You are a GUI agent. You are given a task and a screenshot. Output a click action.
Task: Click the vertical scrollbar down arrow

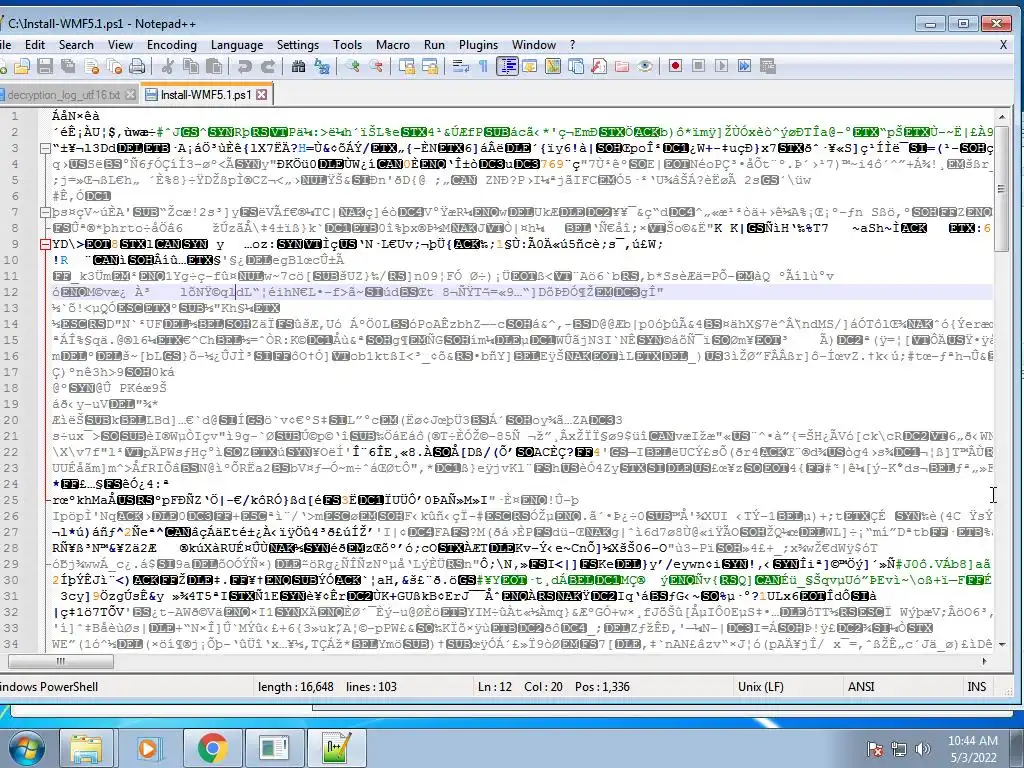pyautogui.click(x=1001, y=645)
